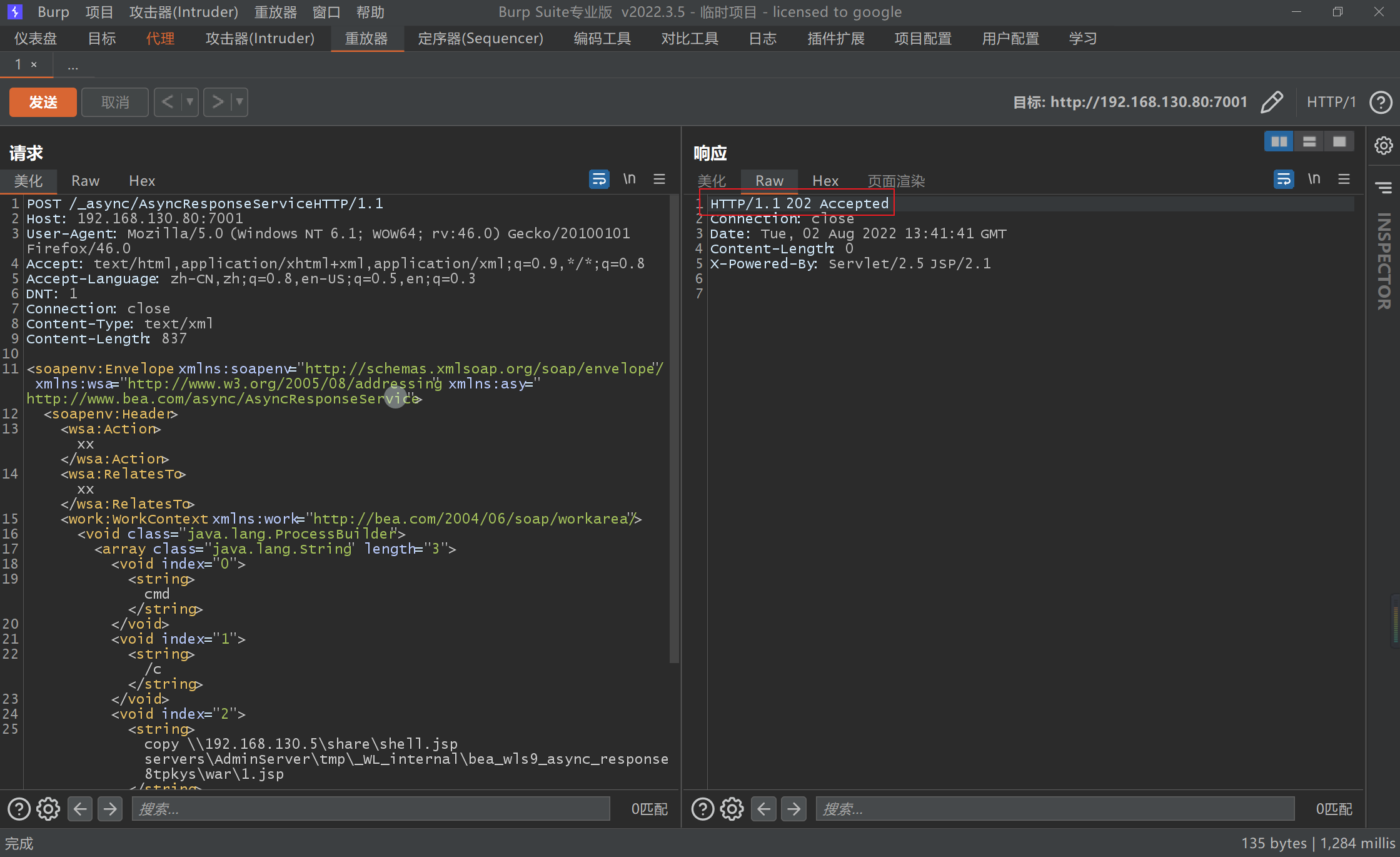This screenshot has width=1400, height=857.
Task: Switch to 项目配置 project options tab
Action: point(923,39)
